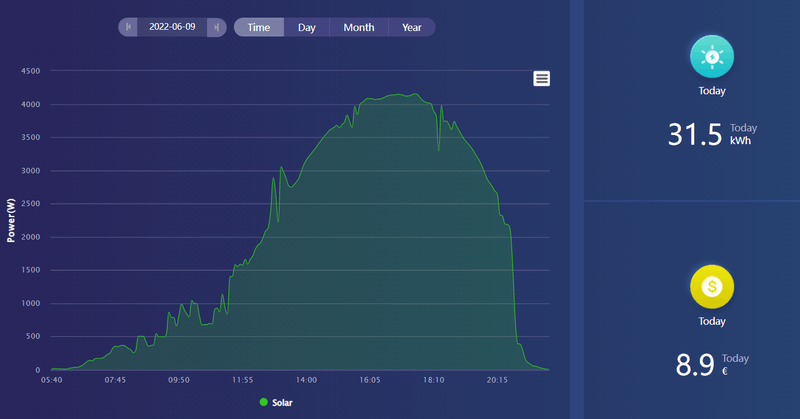Click the 09:50 time axis label
This screenshot has height=419, width=800.
point(179,380)
